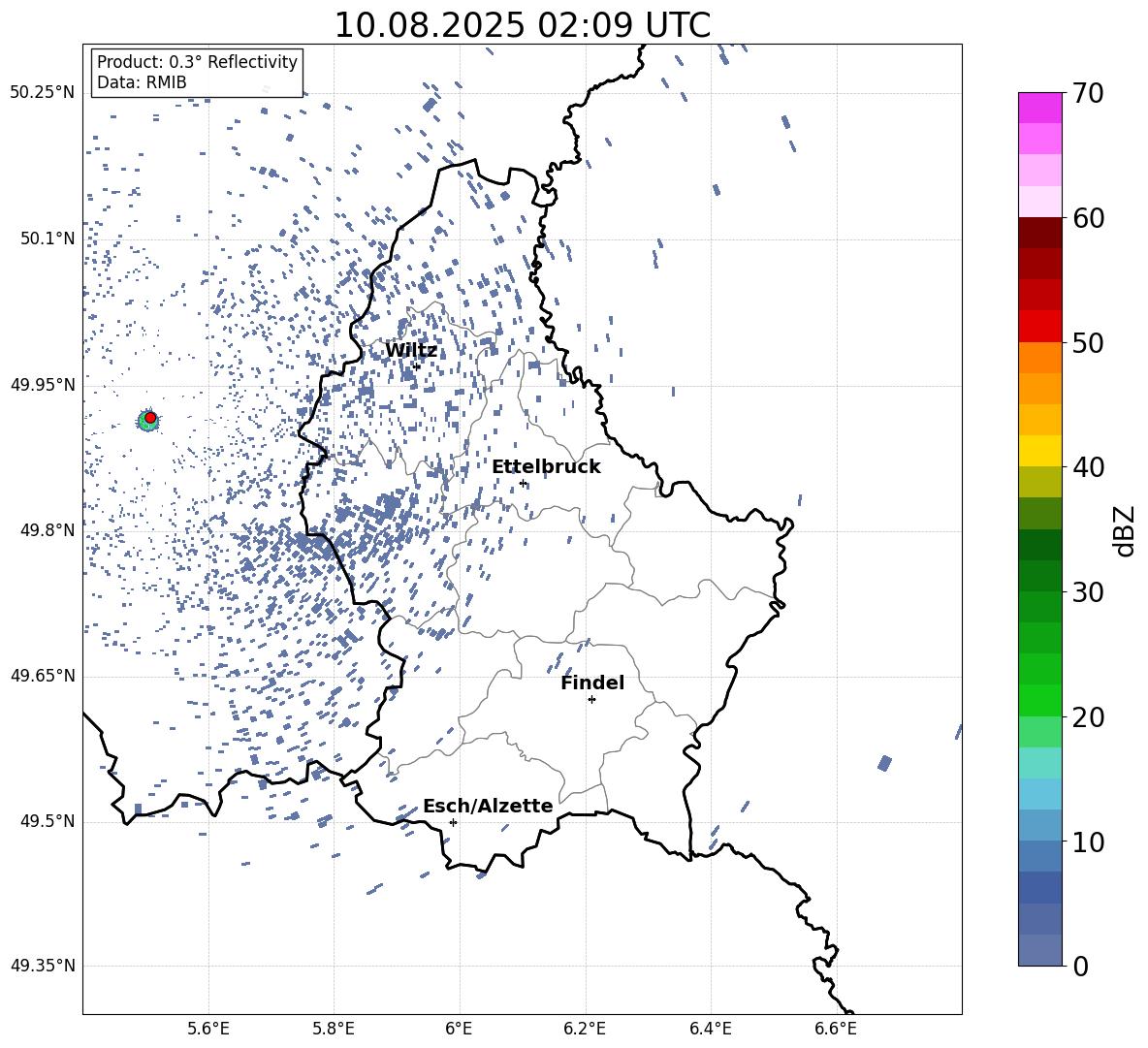The image size is (1148, 1048).
Task: Click the 0 dBZ colorbar label
Action: 1080,966
